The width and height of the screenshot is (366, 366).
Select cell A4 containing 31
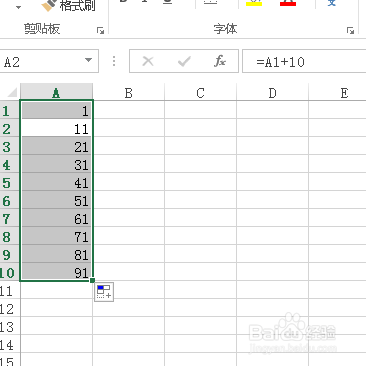[56, 164]
